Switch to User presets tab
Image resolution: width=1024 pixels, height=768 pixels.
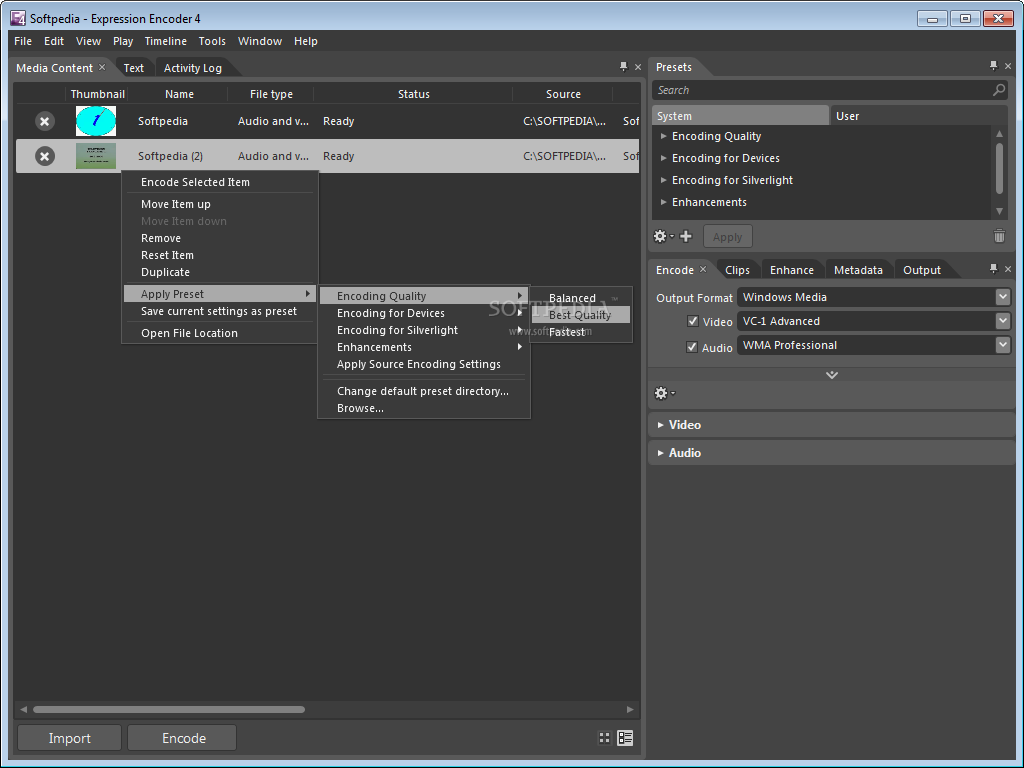point(919,116)
